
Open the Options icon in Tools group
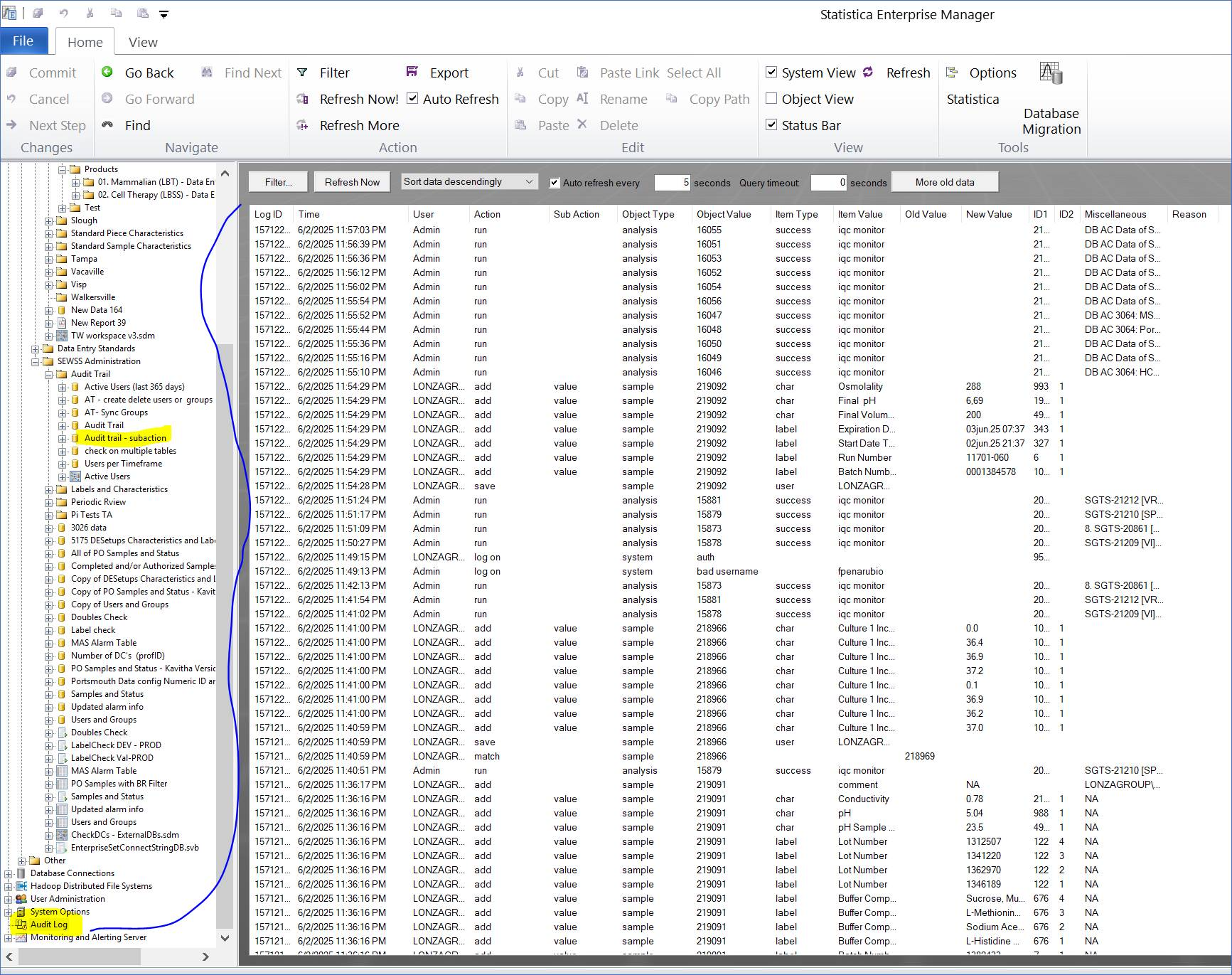952,73
